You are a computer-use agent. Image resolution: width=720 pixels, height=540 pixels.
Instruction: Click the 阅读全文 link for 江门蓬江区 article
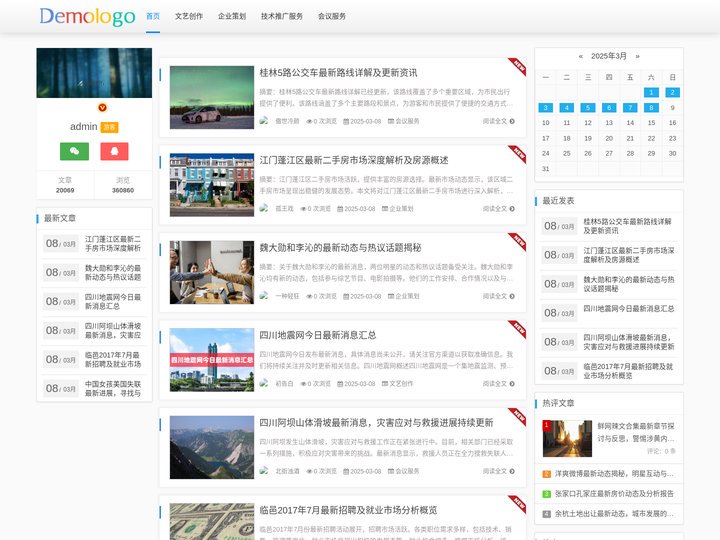point(498,208)
